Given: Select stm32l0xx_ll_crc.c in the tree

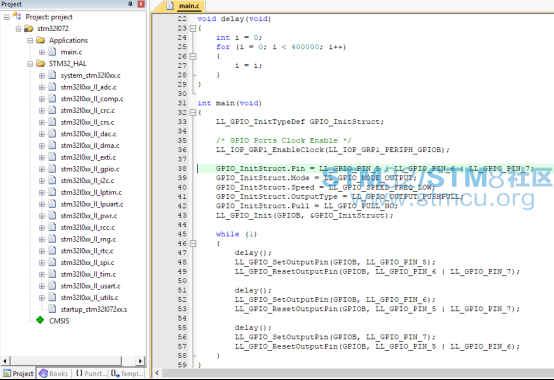Looking at the screenshot, I should click(88, 111).
